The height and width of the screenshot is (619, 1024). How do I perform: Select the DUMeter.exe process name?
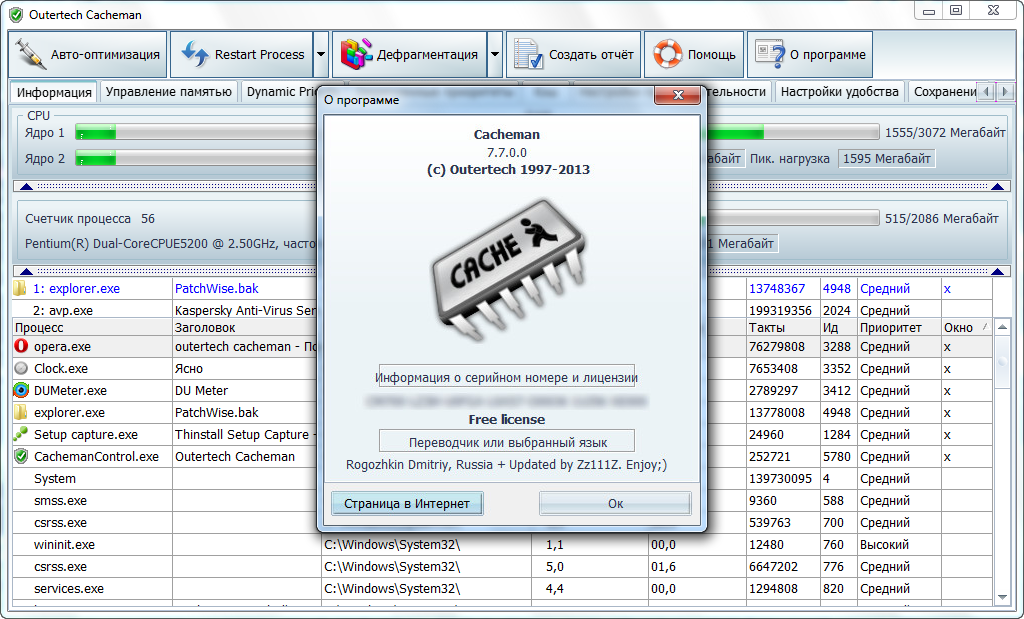pos(71,390)
